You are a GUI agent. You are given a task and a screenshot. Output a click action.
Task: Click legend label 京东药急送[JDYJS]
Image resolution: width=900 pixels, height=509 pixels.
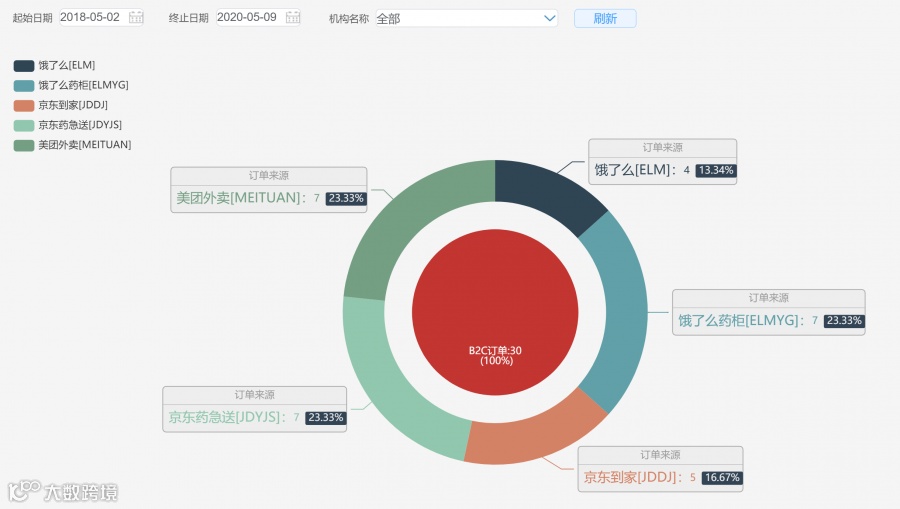tap(80, 125)
